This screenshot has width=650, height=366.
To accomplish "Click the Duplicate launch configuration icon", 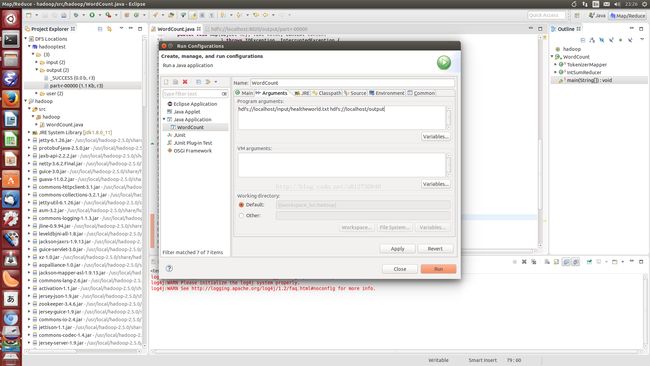I will 176,82.
